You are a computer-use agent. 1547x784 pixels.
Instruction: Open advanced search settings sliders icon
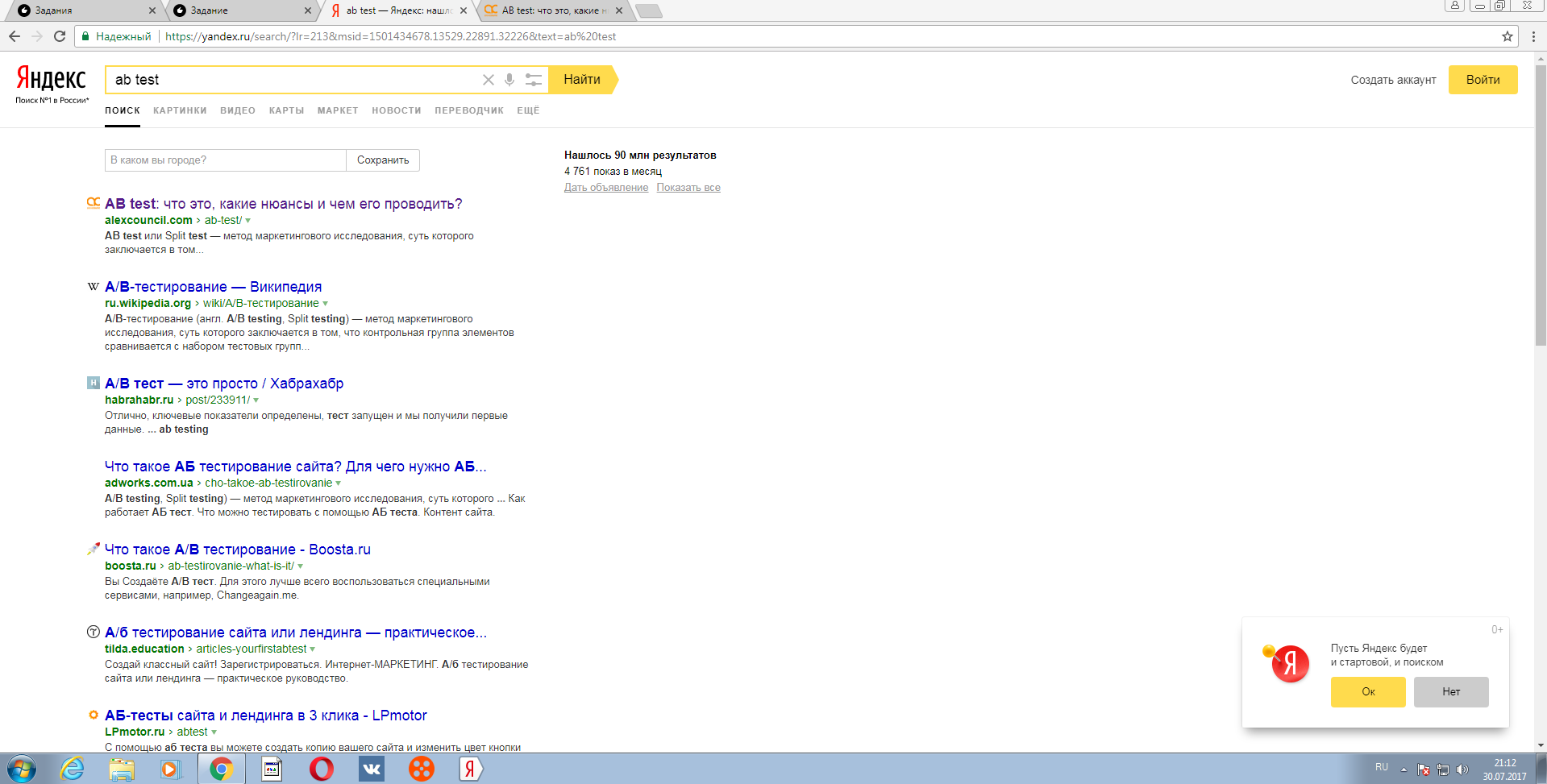coord(534,80)
